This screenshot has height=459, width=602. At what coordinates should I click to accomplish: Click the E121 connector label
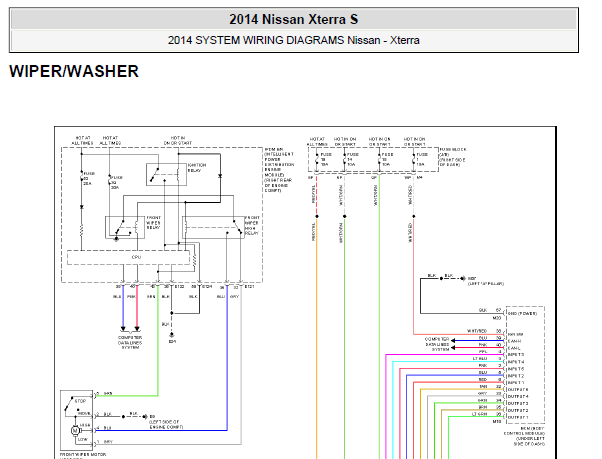coord(249,286)
